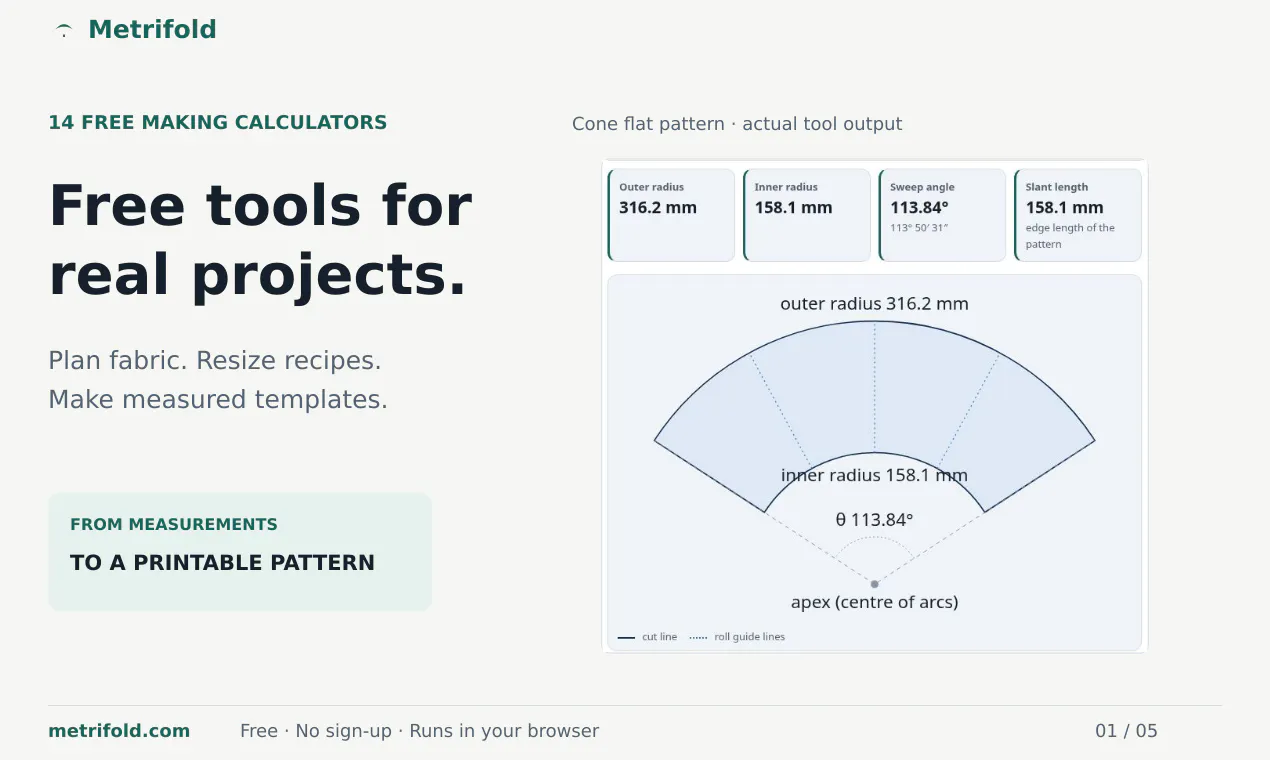Click the "Free tools for real projects." headline
This screenshot has width=1270, height=760.
tap(260, 240)
